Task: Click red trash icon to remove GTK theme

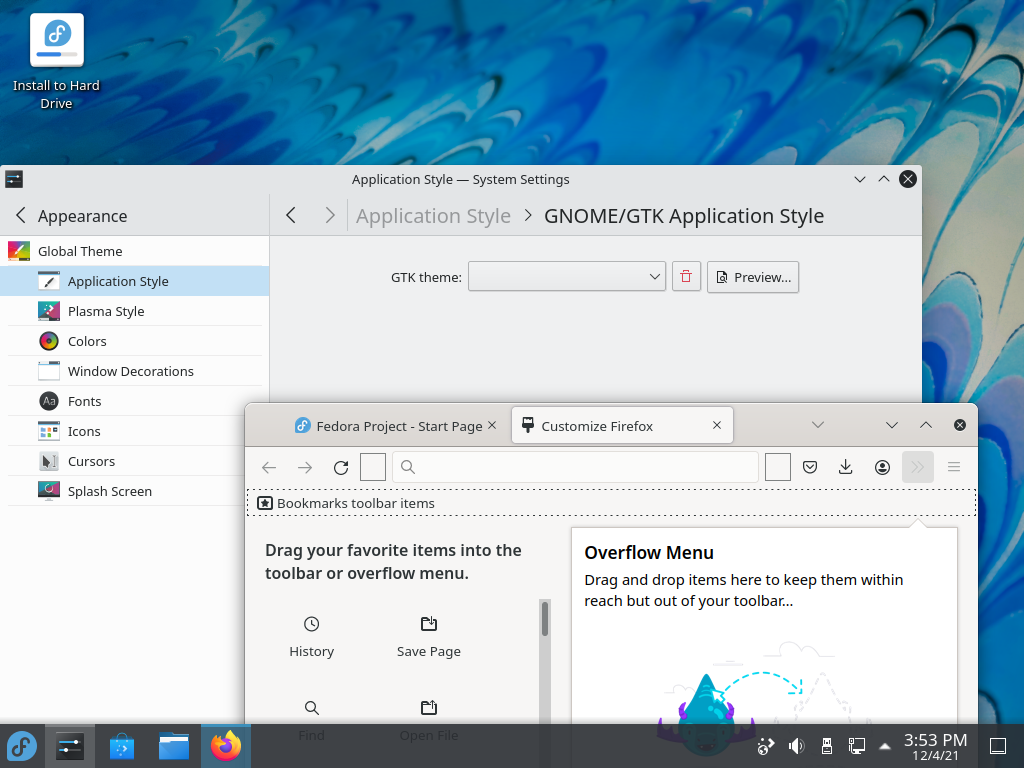Action: tap(686, 277)
